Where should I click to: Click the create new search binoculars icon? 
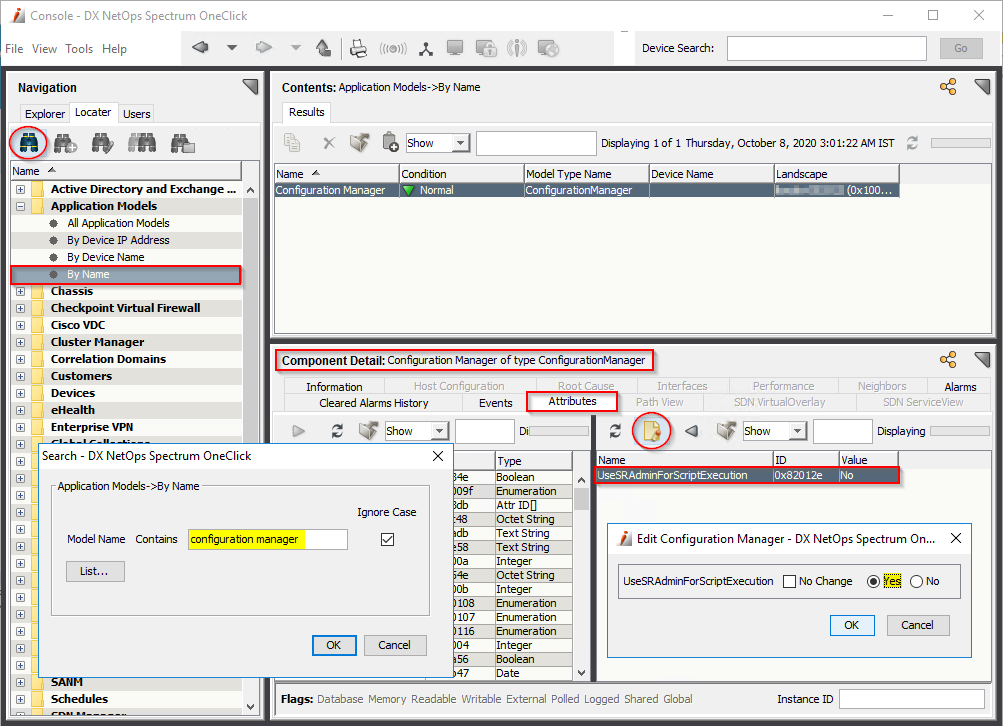click(66, 144)
